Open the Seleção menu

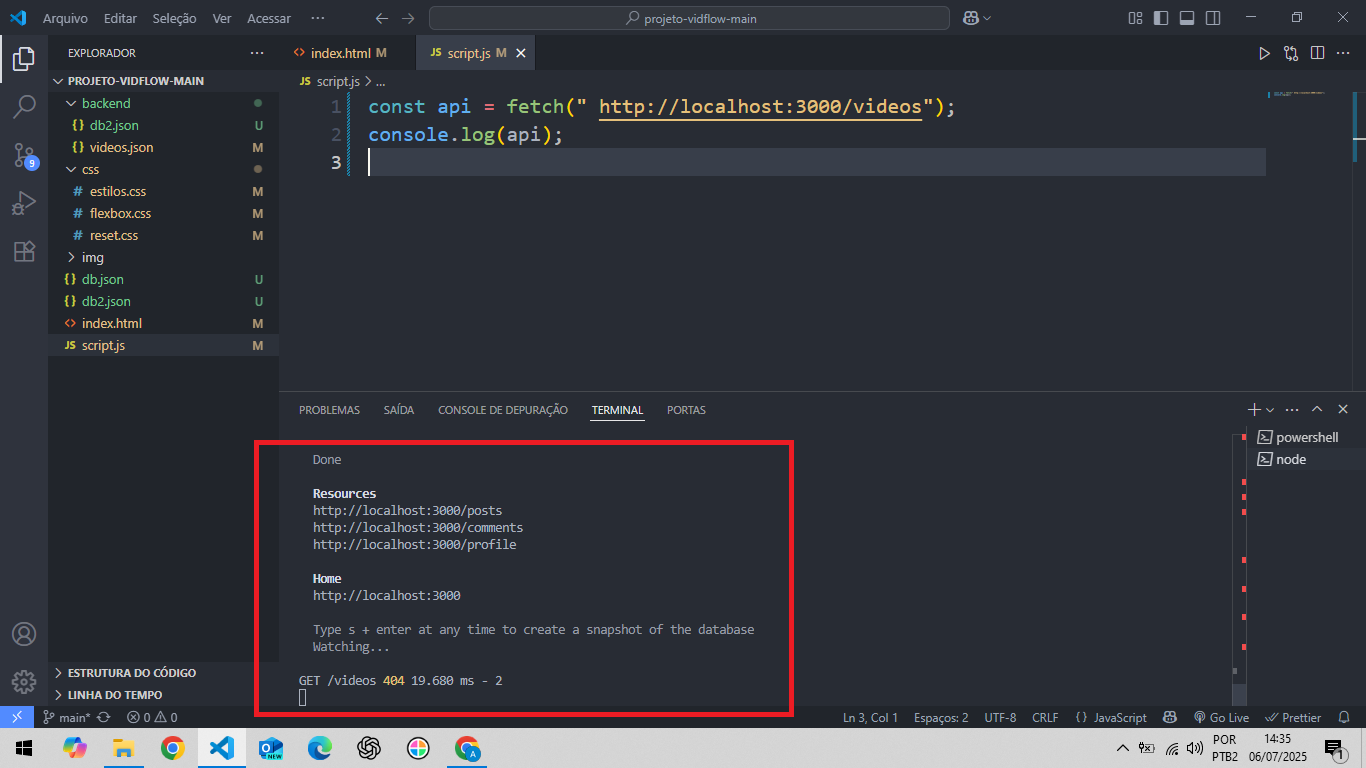point(175,18)
